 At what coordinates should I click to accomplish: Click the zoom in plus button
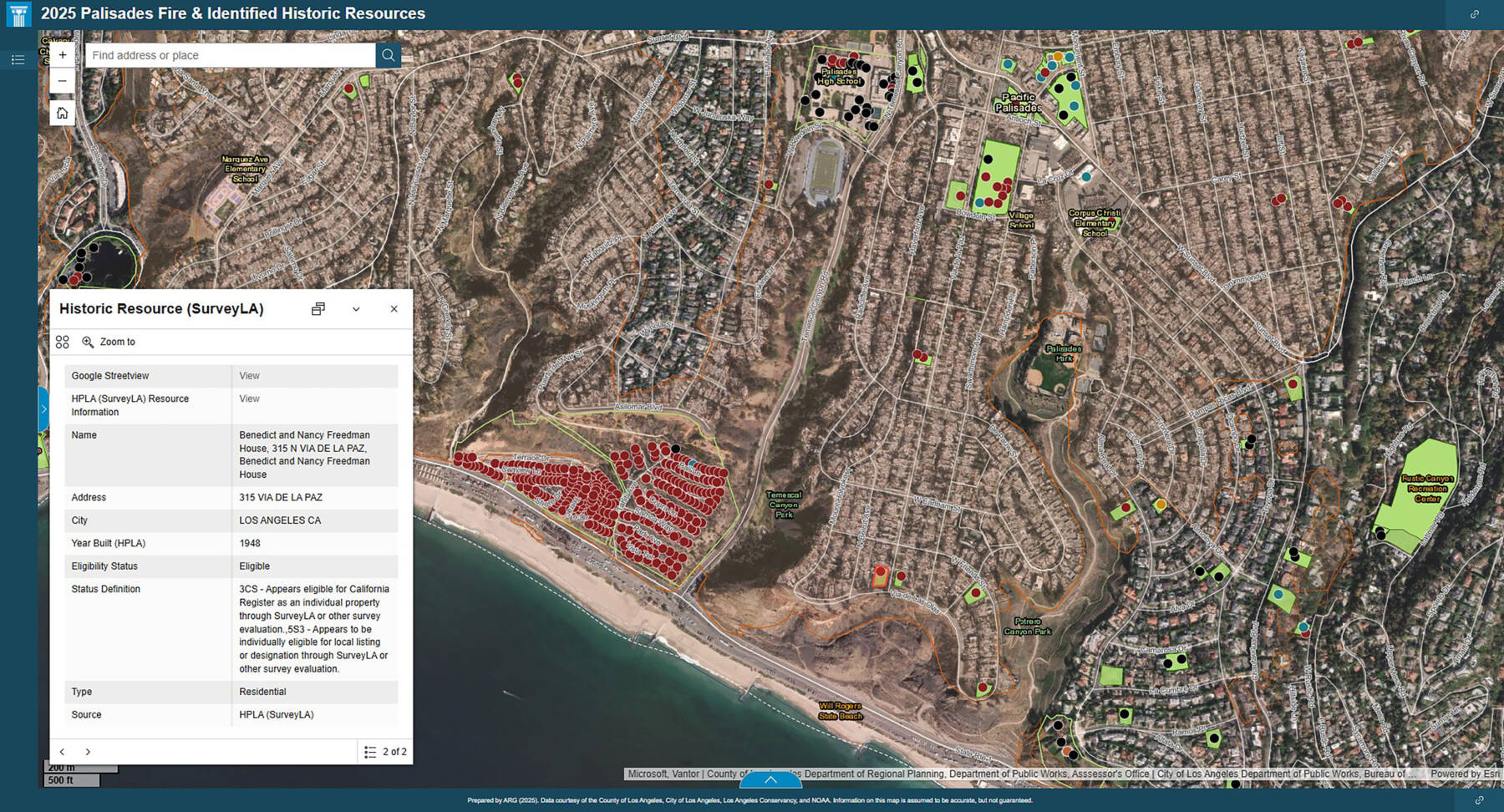(x=62, y=55)
